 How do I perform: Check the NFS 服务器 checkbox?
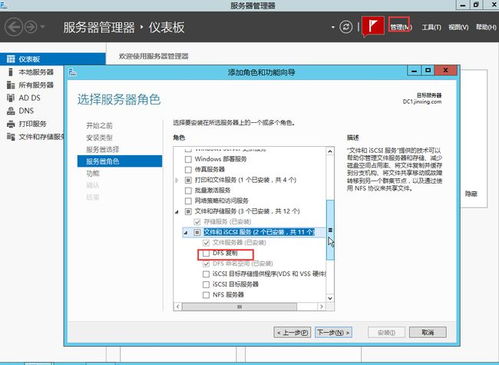[x=206, y=295]
